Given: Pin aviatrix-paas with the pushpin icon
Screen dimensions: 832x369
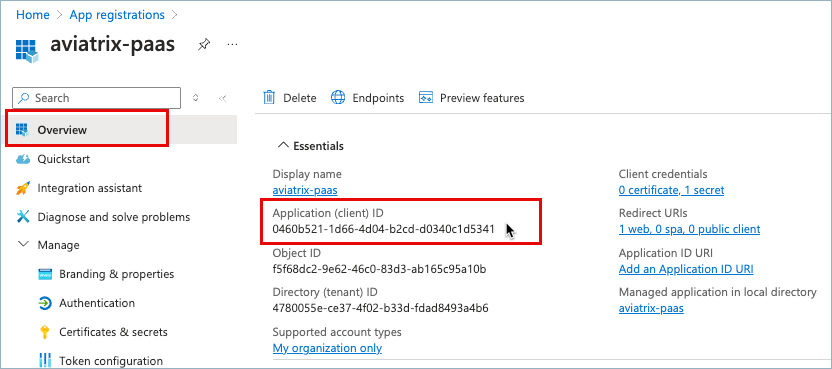Looking at the screenshot, I should pyautogui.click(x=203, y=45).
